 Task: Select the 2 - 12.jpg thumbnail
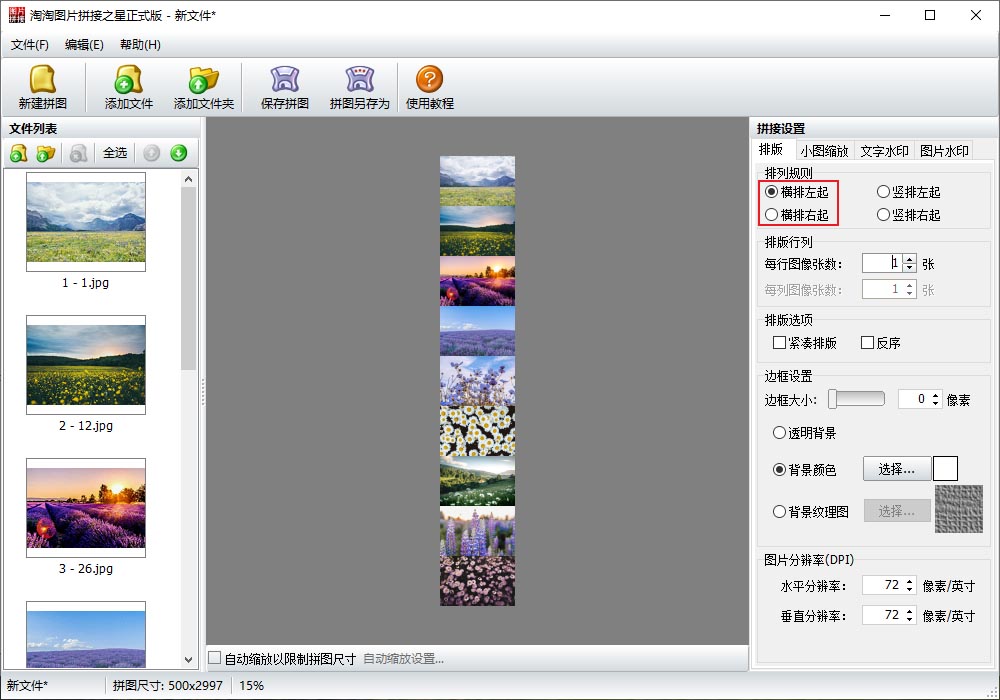coord(86,365)
